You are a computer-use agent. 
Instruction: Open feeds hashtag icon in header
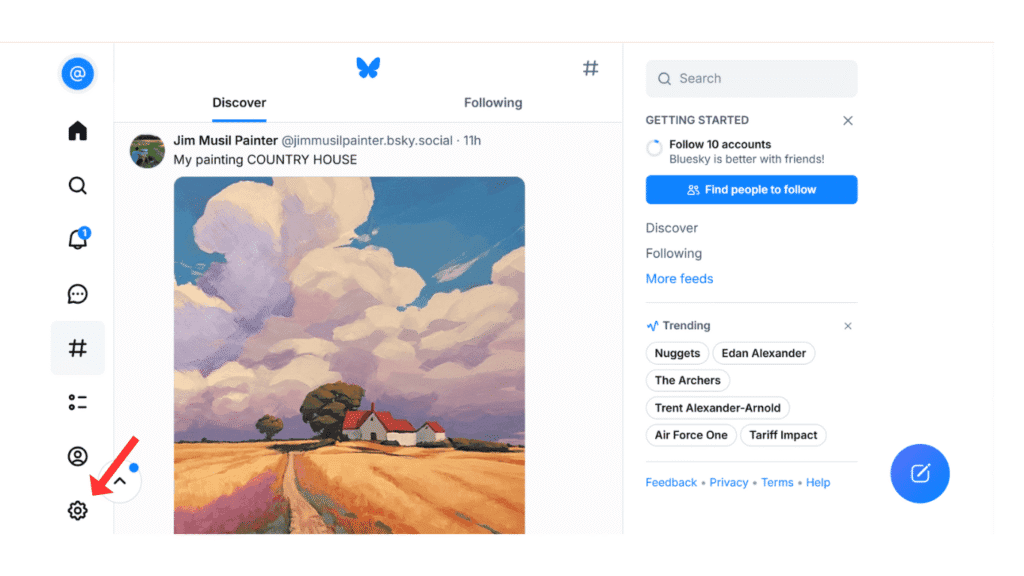coord(591,68)
